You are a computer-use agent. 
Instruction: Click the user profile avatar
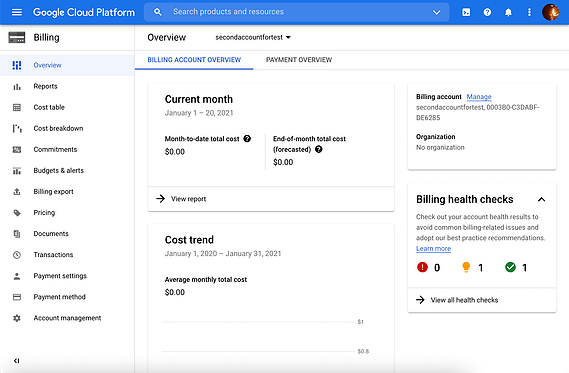point(550,12)
